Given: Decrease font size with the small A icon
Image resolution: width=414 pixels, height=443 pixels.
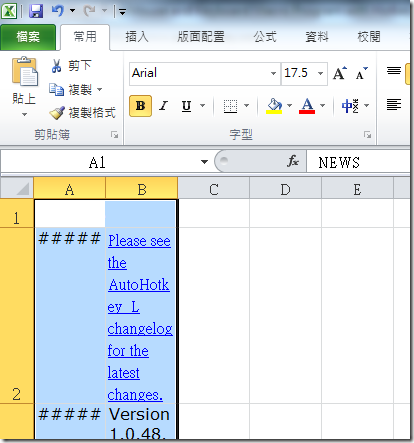Looking at the screenshot, I should 361,73.
